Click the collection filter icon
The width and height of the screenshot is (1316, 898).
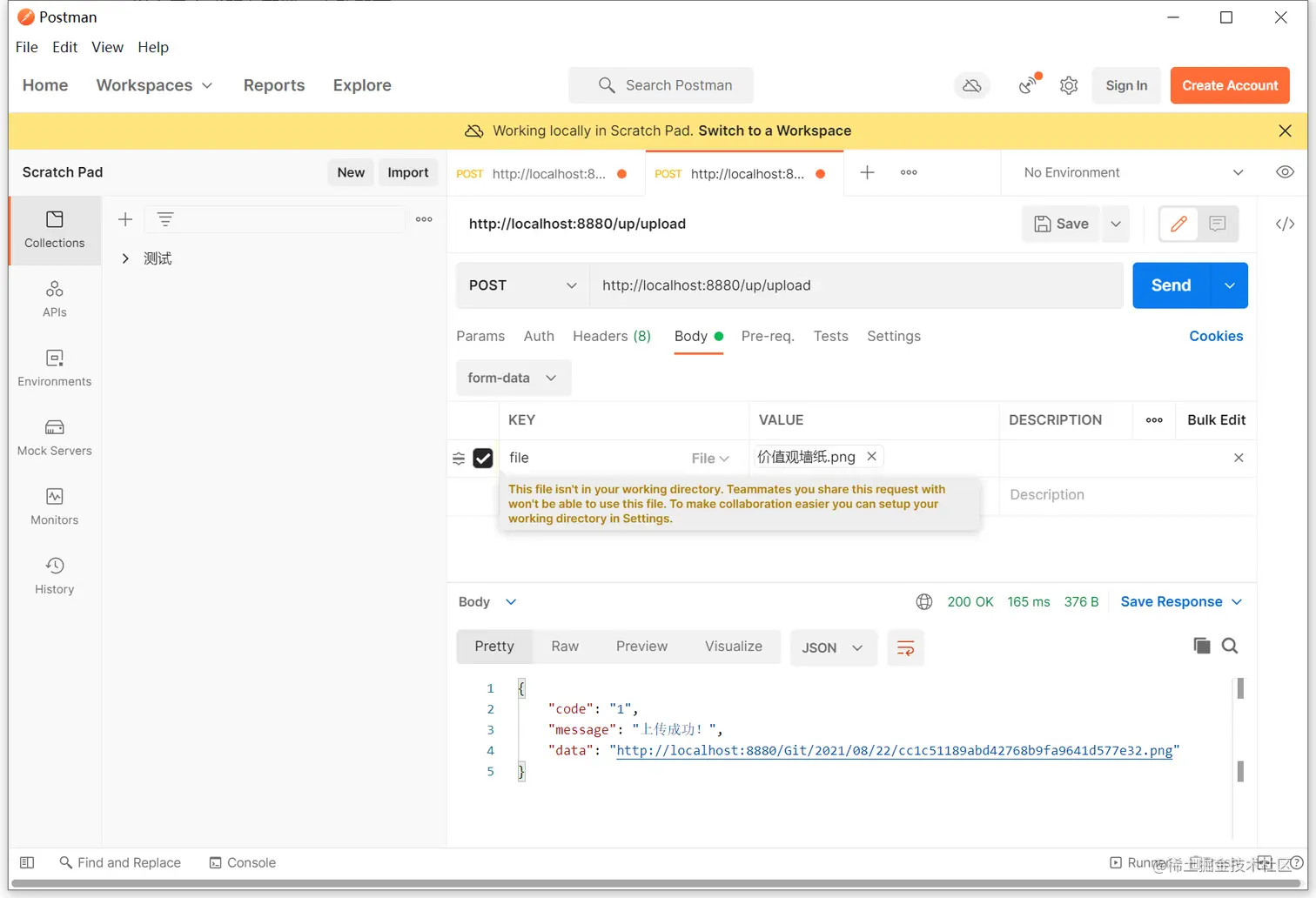click(x=165, y=219)
